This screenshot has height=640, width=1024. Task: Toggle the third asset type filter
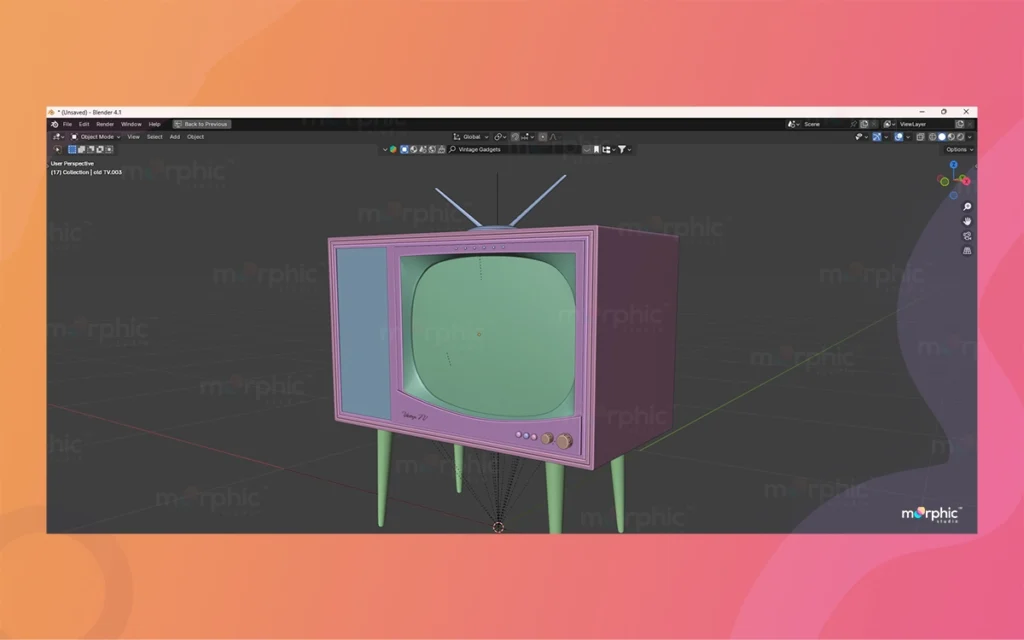pos(423,150)
